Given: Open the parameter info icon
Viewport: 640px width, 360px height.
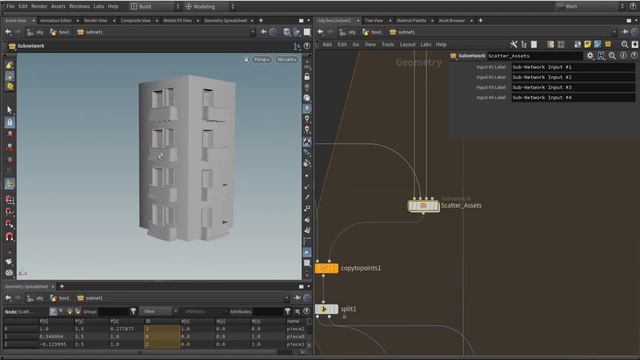Looking at the screenshot, I should coord(623,56).
